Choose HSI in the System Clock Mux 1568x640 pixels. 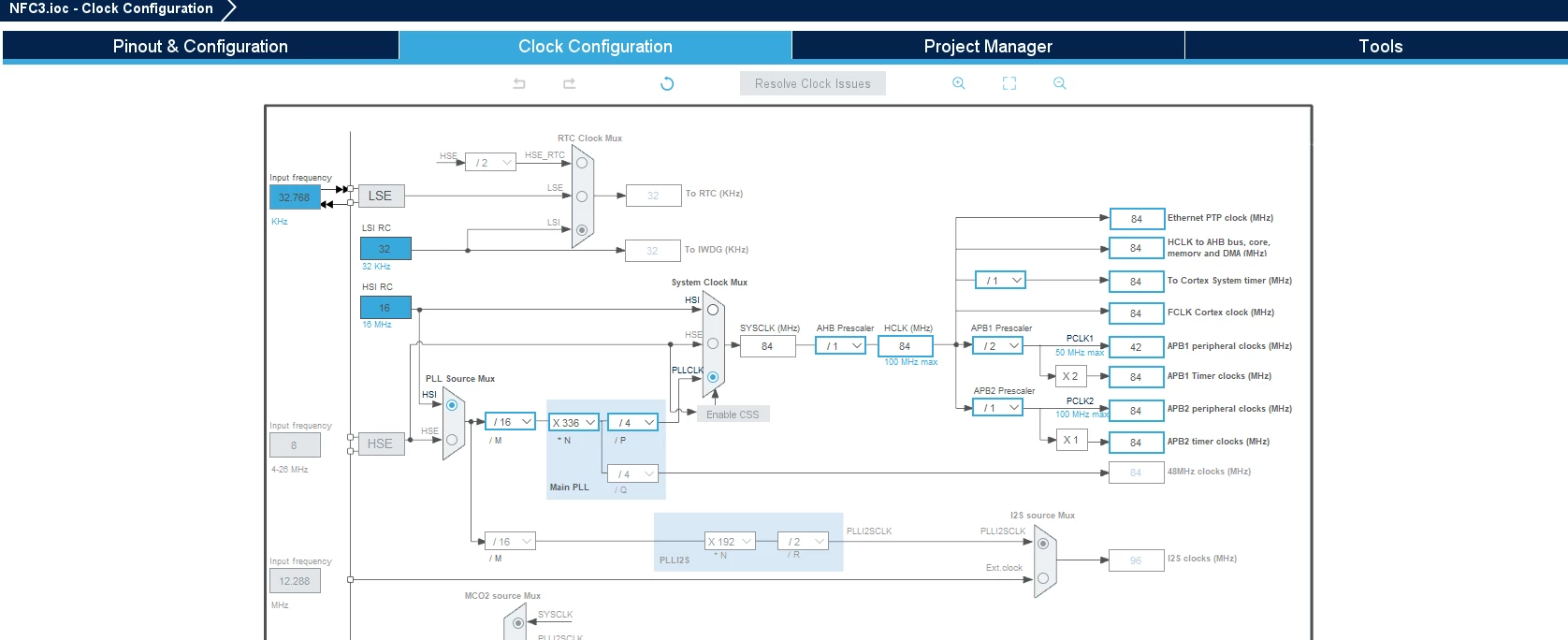[713, 310]
